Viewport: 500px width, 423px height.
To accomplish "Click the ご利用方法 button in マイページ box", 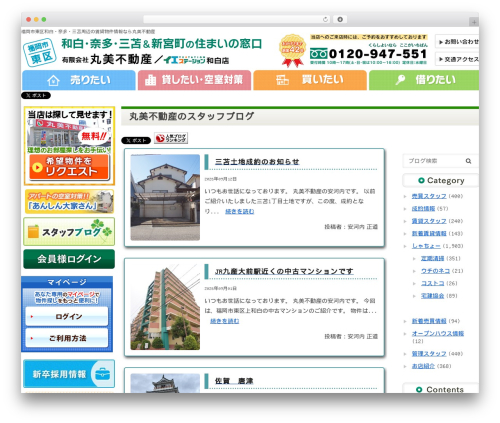I will click(x=67, y=338).
